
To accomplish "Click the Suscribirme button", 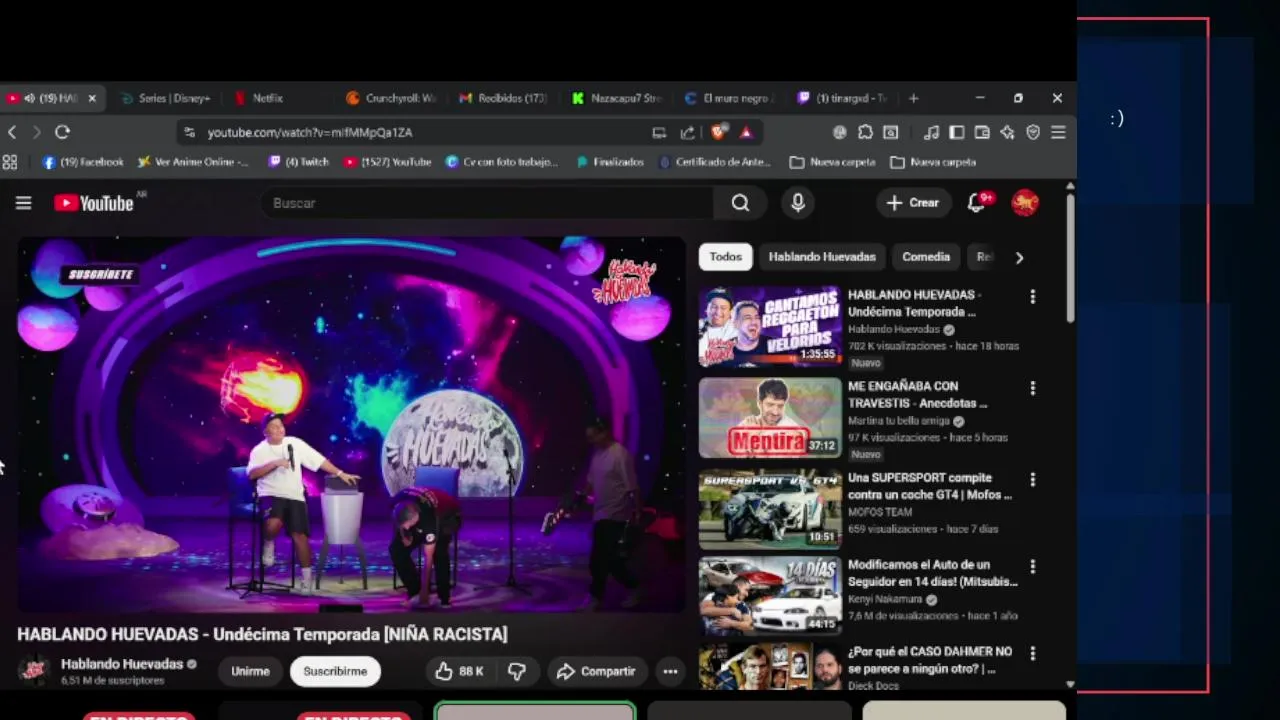I will coord(335,672).
